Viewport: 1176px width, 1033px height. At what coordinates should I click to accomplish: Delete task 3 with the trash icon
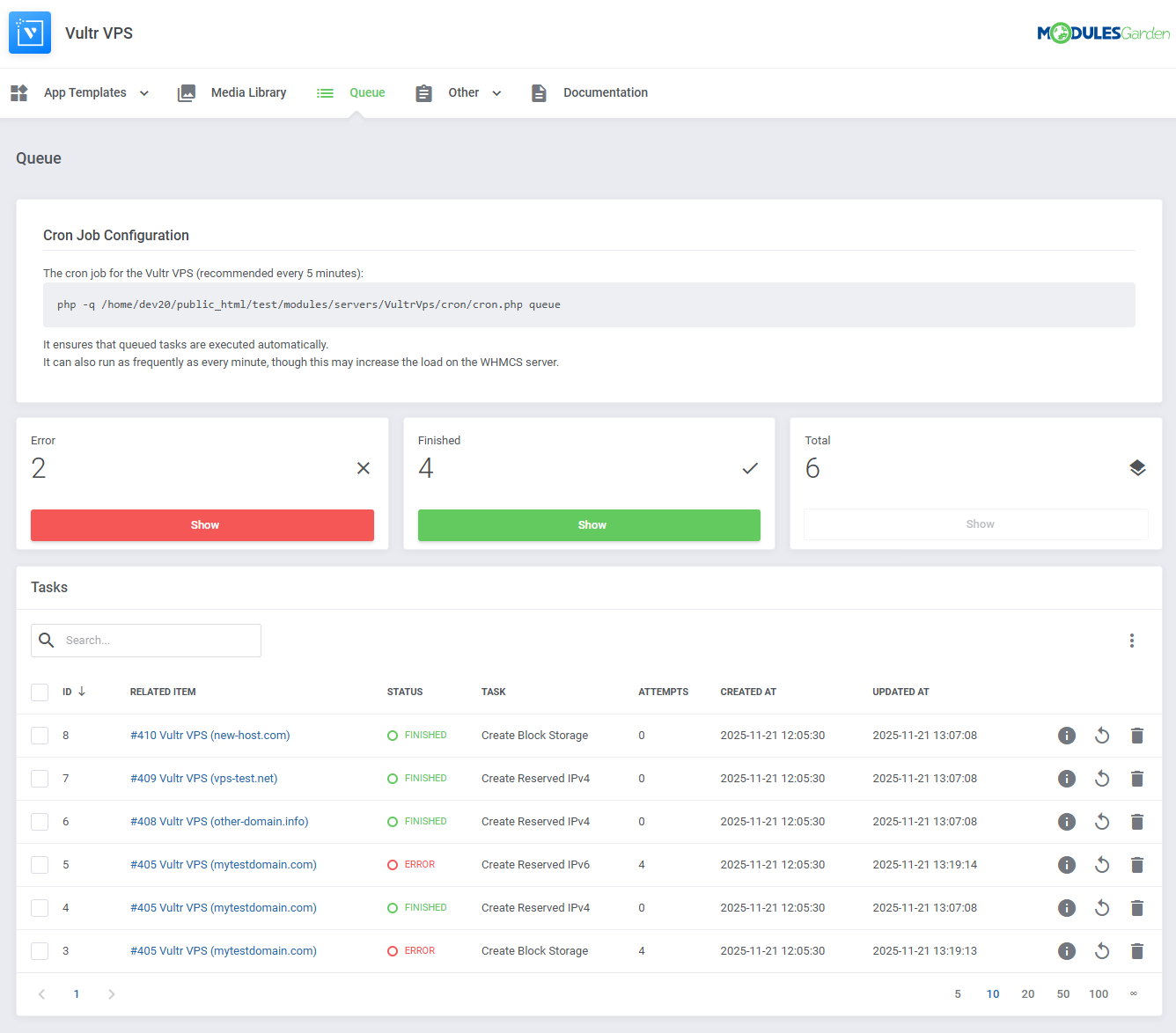[x=1137, y=950]
